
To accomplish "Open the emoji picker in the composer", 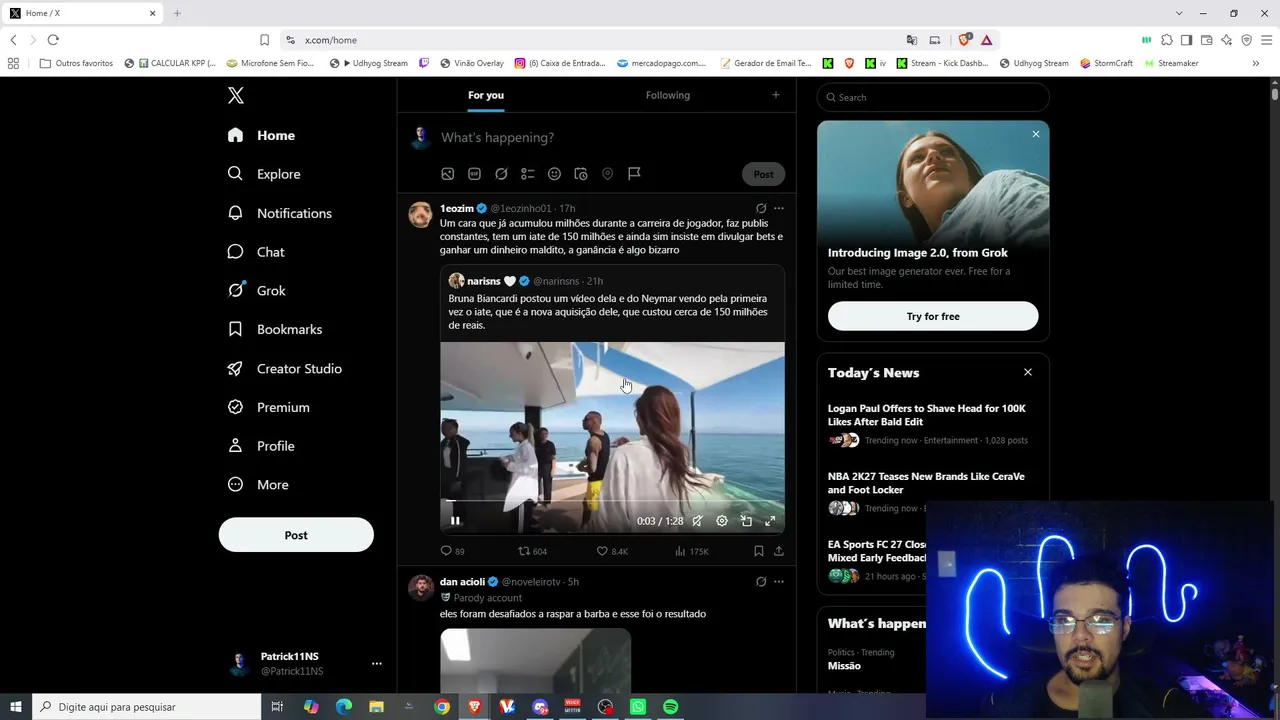I will tap(554, 174).
